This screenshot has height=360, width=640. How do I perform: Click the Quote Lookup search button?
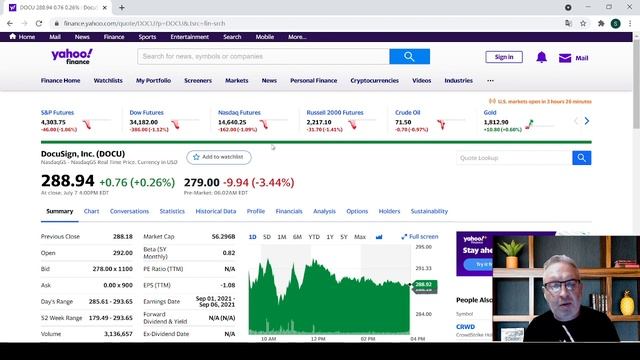pos(582,158)
